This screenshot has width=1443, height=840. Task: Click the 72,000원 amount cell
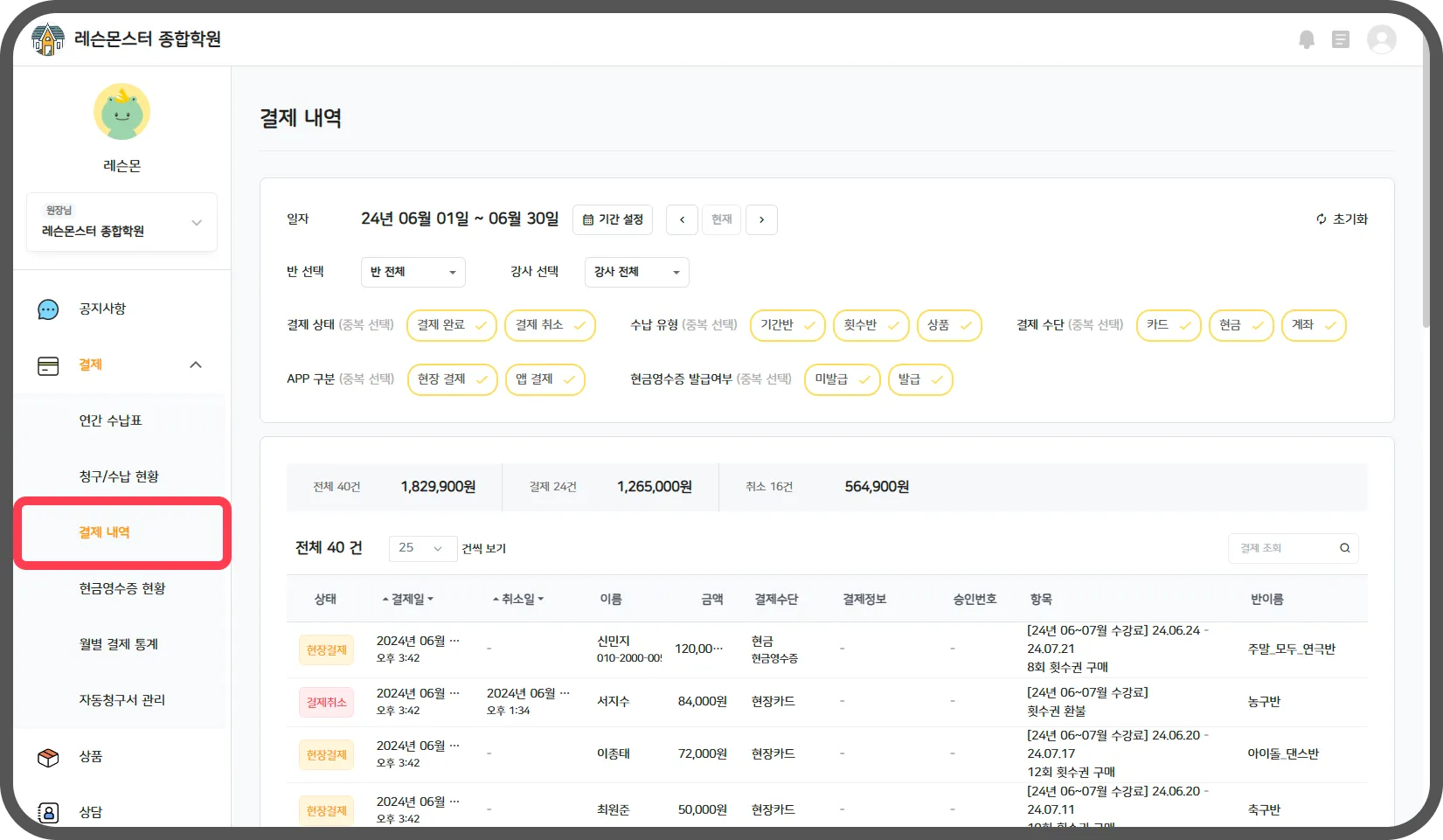coord(703,754)
